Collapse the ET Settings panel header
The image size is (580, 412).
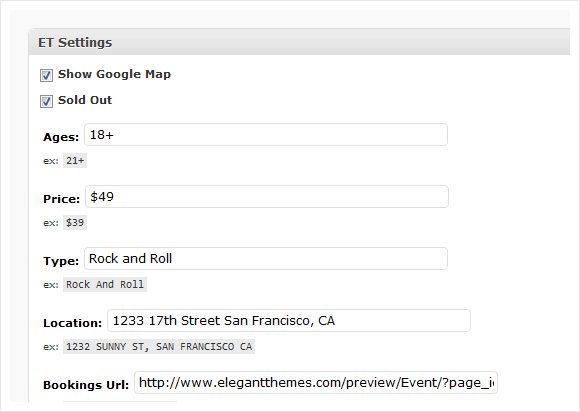pyautogui.click(x=299, y=42)
